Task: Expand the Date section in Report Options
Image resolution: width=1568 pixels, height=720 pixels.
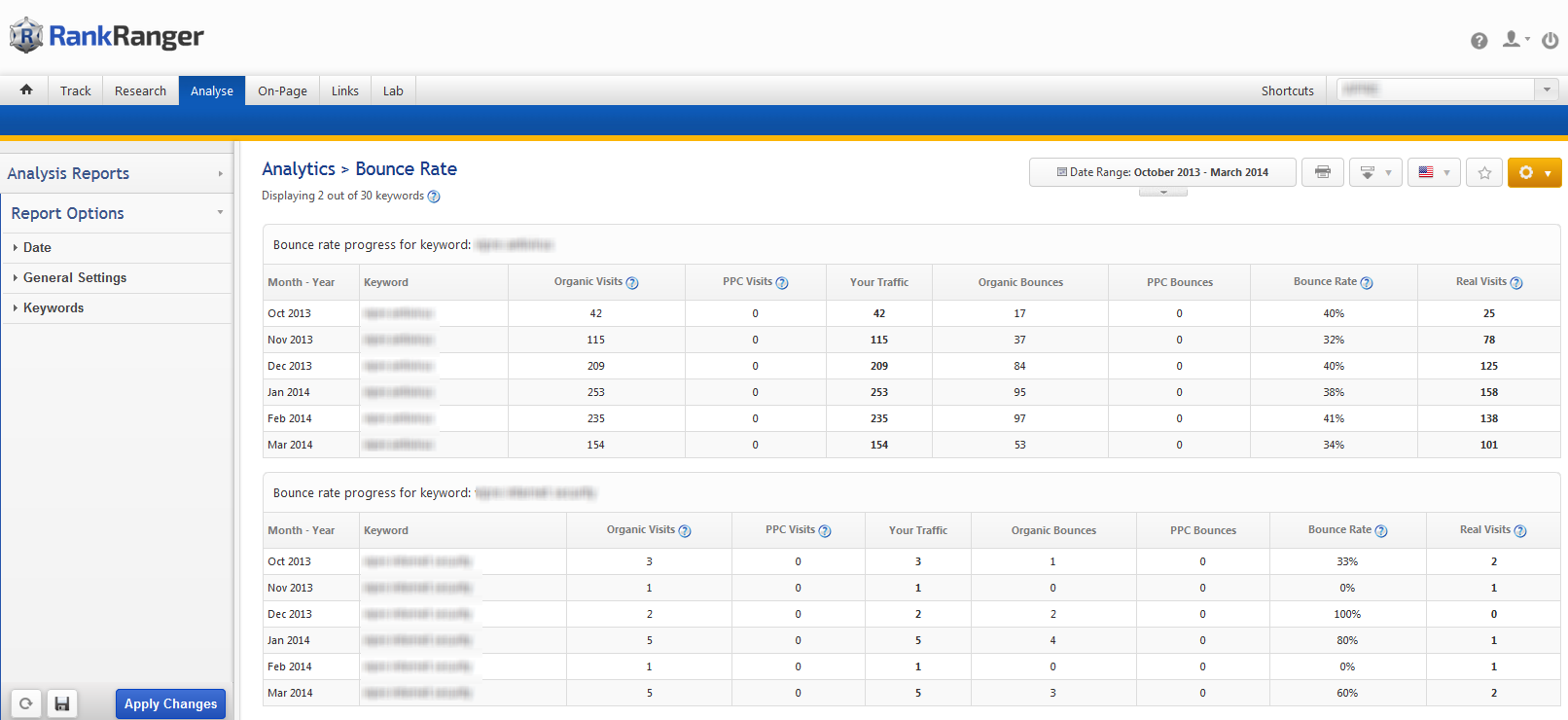Action: 37,248
